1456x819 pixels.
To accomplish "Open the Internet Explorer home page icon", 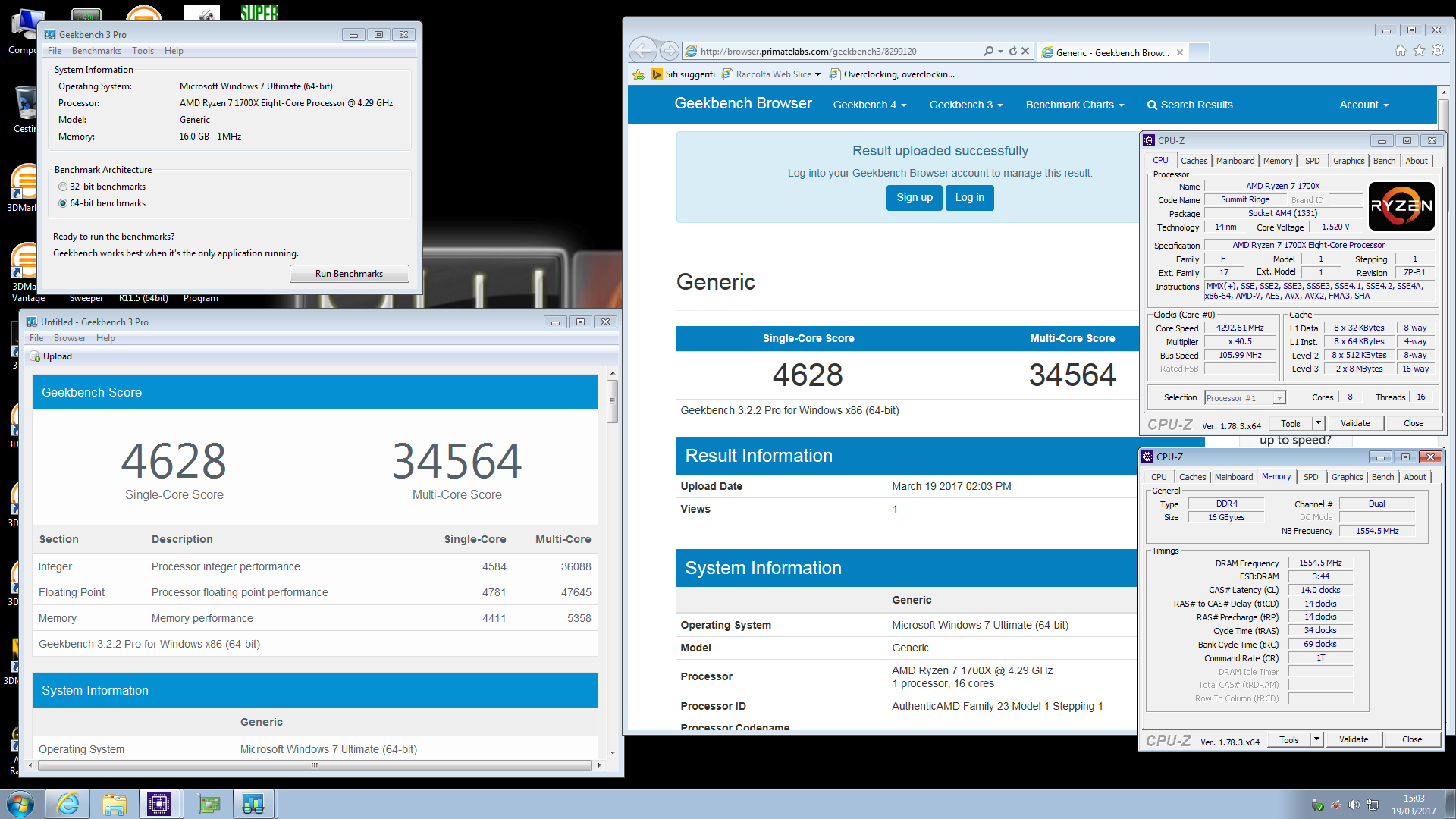I will point(1400,51).
